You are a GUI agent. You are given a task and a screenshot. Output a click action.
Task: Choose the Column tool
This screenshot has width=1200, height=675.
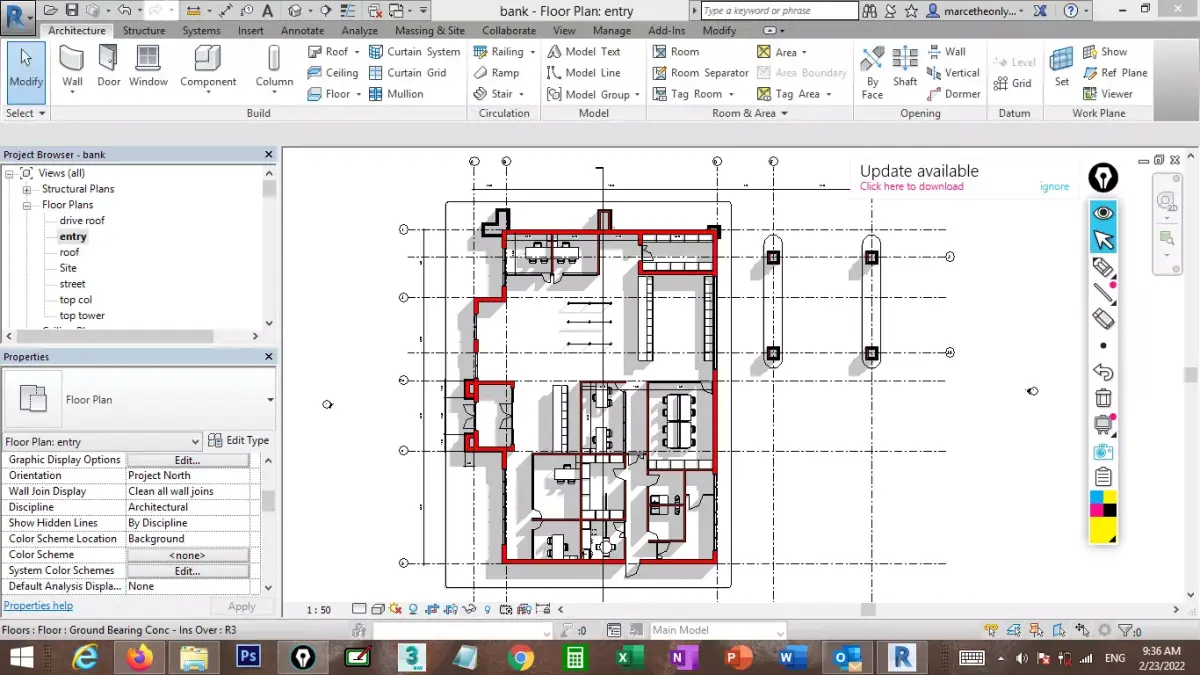coord(274,71)
